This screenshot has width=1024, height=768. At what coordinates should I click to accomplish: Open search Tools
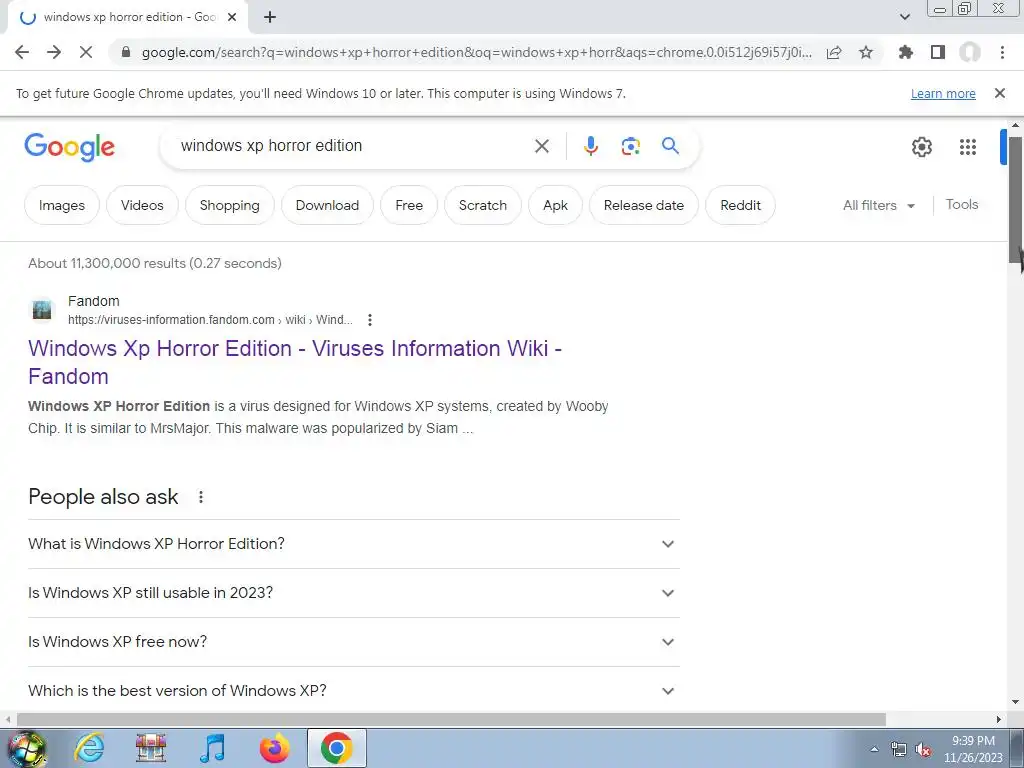click(x=962, y=204)
